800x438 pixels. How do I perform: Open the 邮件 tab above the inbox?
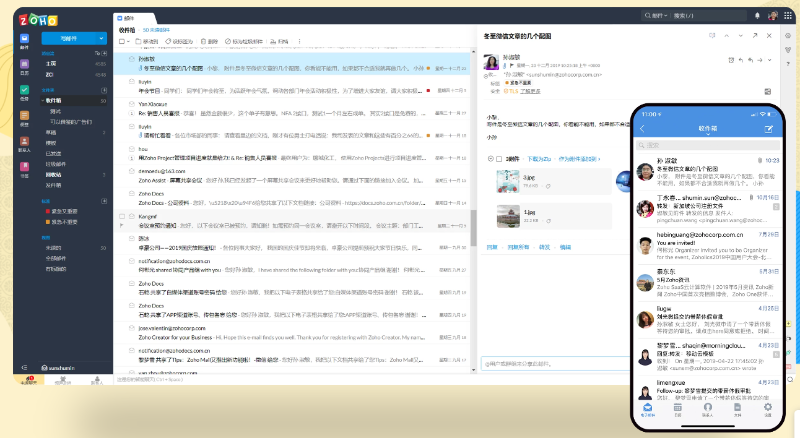click(128, 17)
